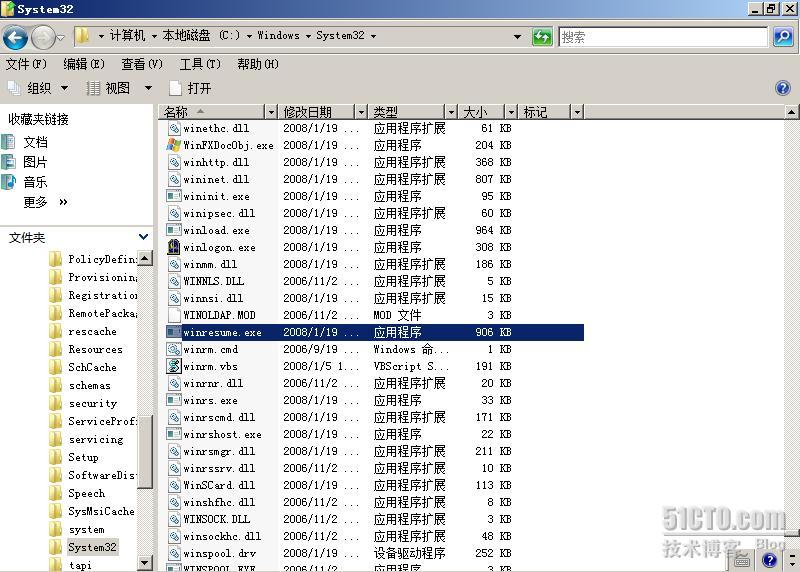This screenshot has height=572, width=800.
Task: Open the 大小 column filter dropdown
Action: [x=511, y=112]
